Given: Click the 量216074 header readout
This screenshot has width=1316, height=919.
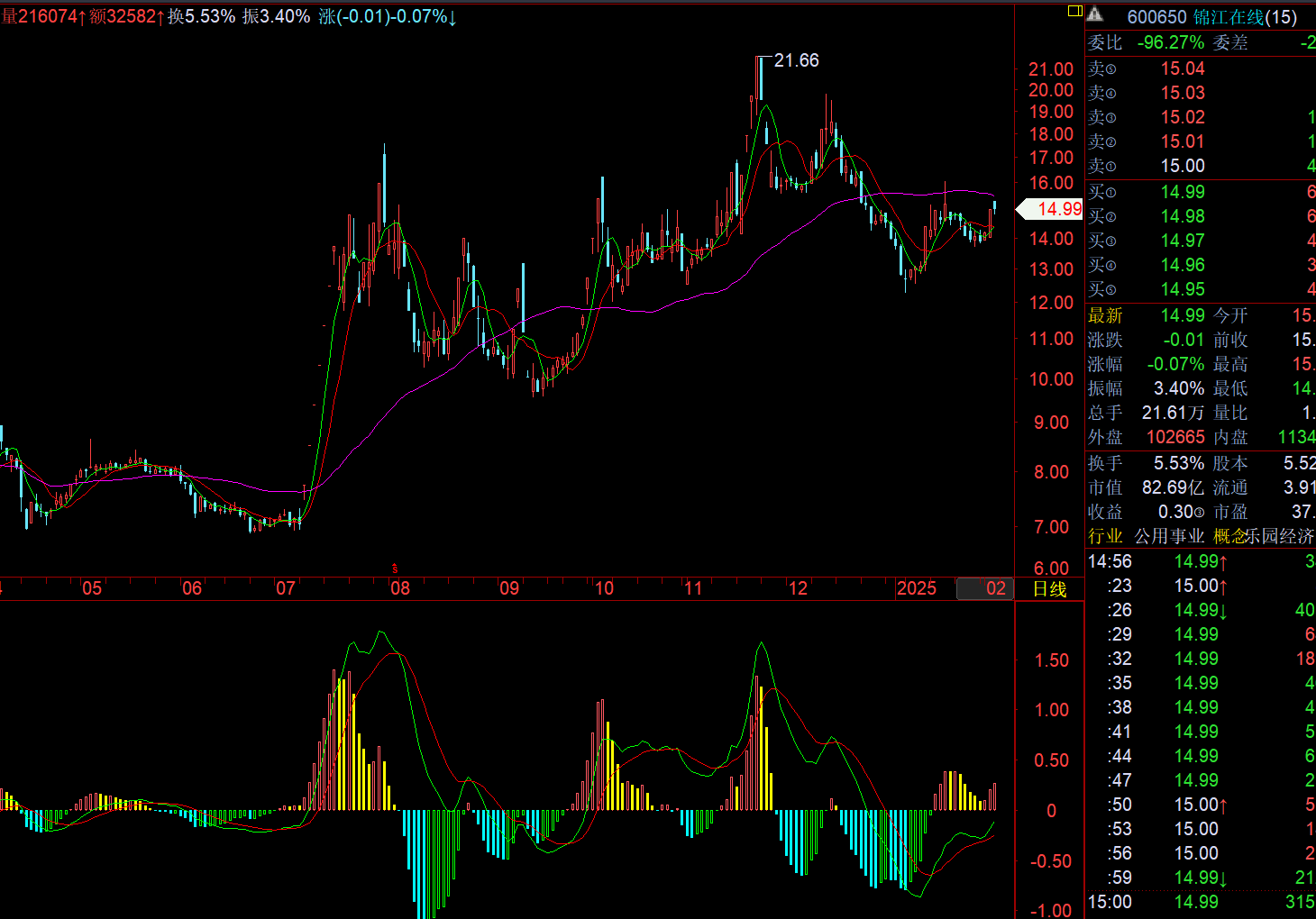Looking at the screenshot, I should pos(43,16).
